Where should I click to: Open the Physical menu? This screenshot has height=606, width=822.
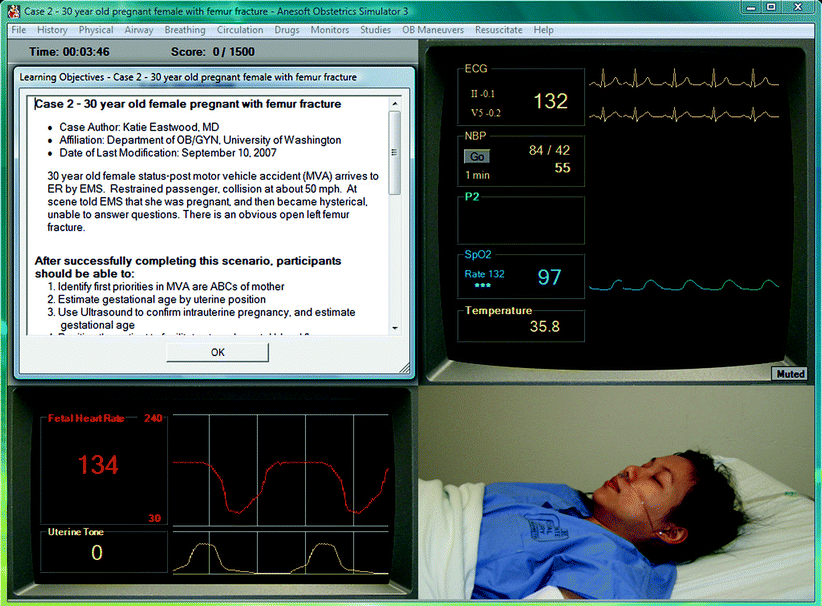[x=97, y=30]
